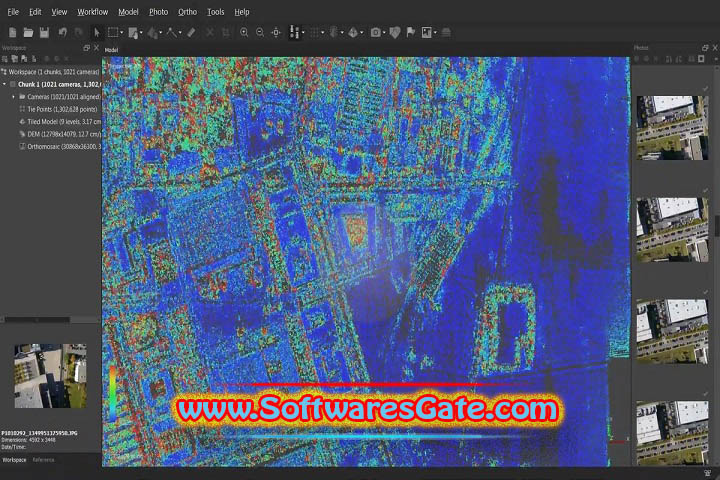Click the Delete Selection X icon
The image size is (720, 480).
210,32
